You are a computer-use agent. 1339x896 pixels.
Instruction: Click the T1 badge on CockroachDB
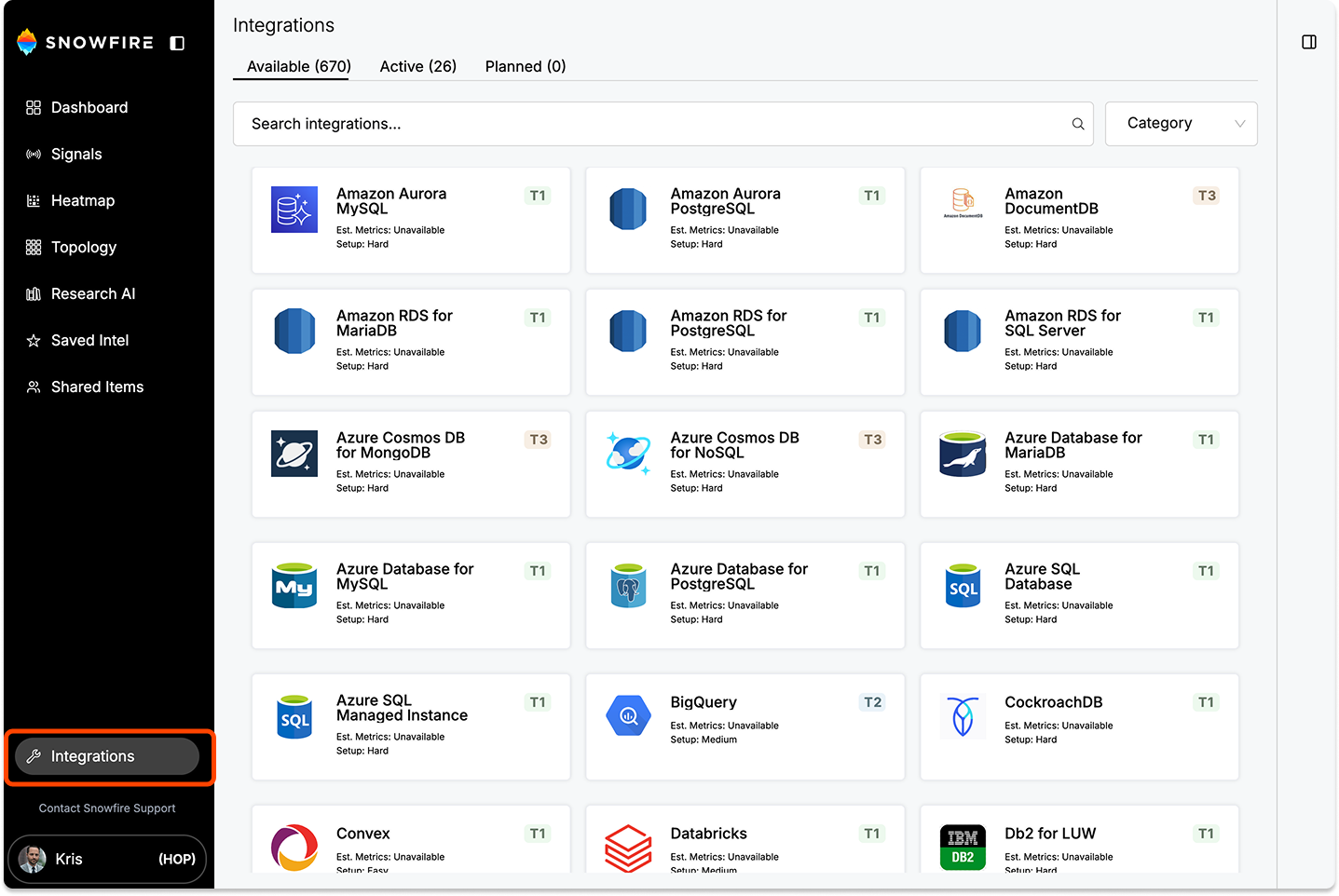pyautogui.click(x=1206, y=702)
